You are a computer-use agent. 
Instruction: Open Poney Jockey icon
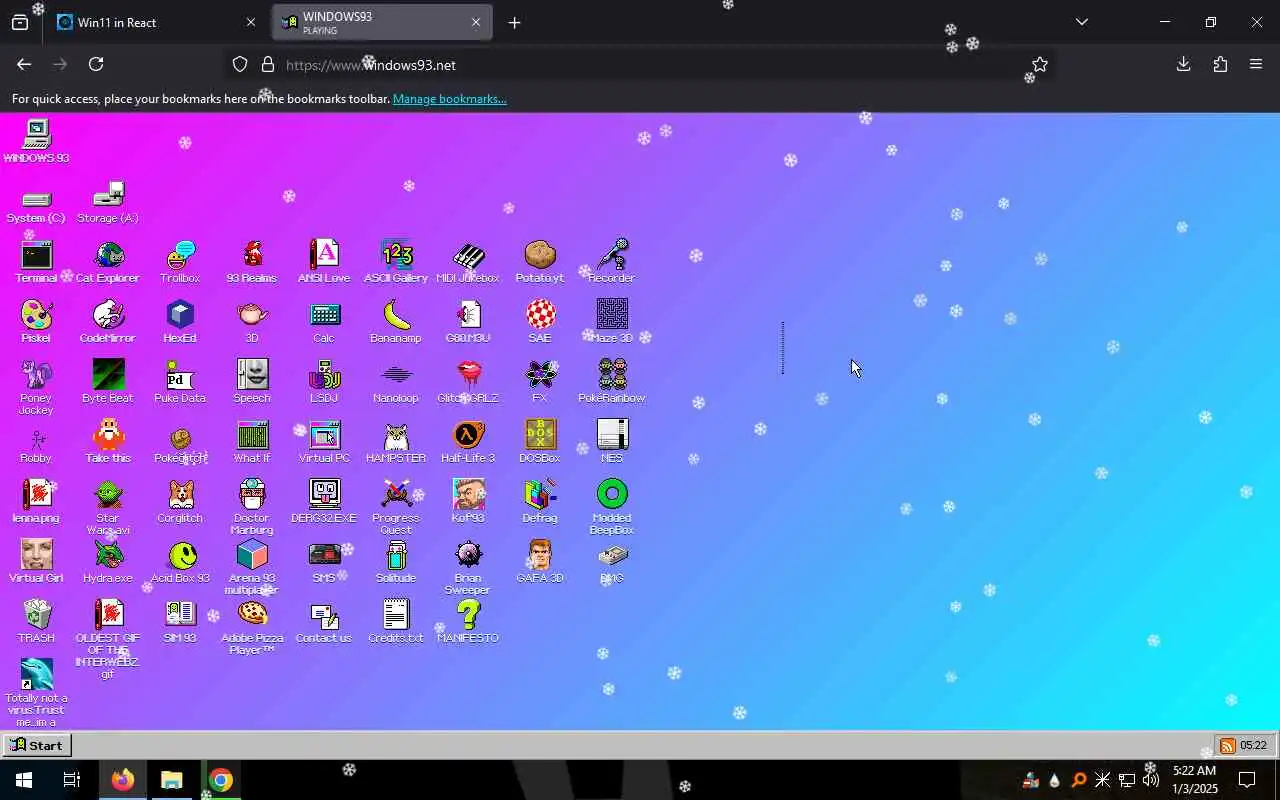point(36,387)
